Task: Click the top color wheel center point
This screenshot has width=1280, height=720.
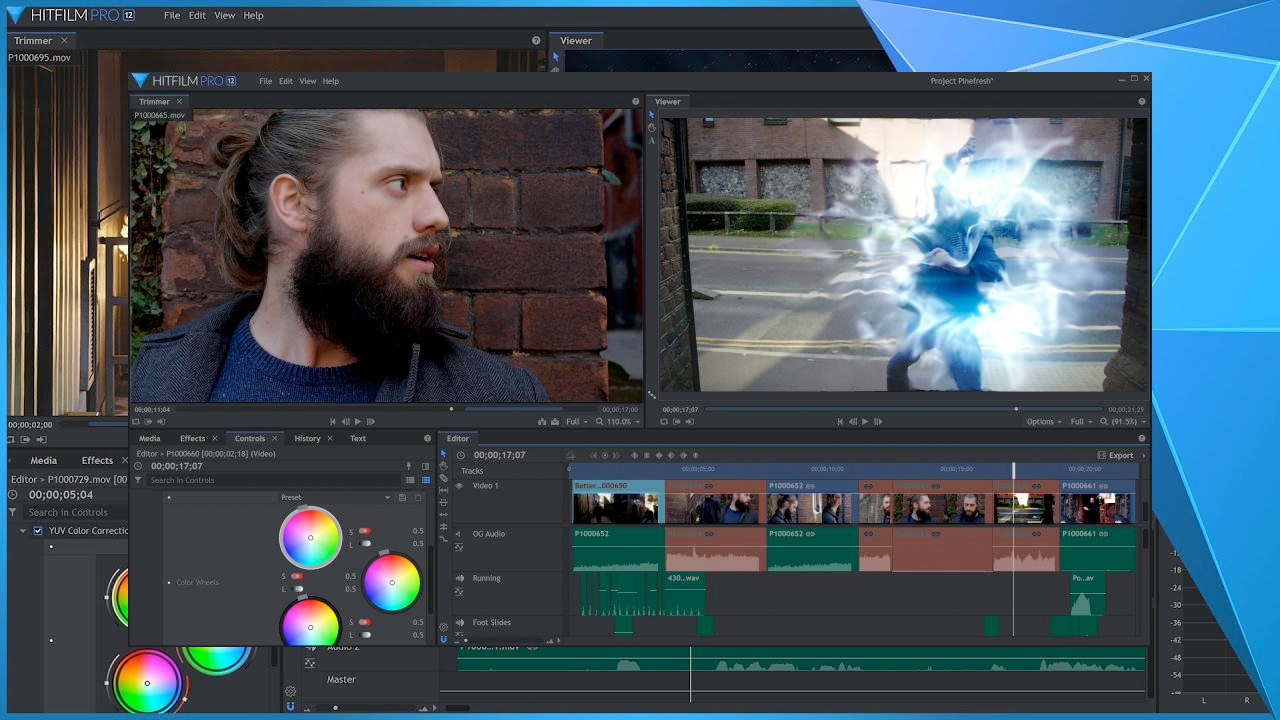Action: point(310,538)
